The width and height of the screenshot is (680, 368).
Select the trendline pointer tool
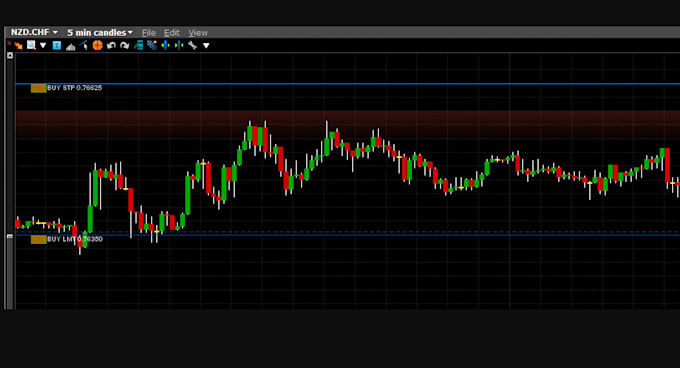coord(84,46)
